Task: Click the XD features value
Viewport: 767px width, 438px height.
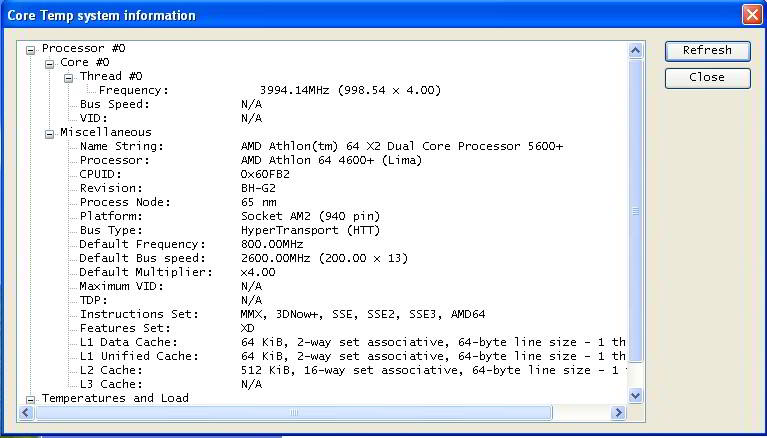Action: tap(248, 328)
